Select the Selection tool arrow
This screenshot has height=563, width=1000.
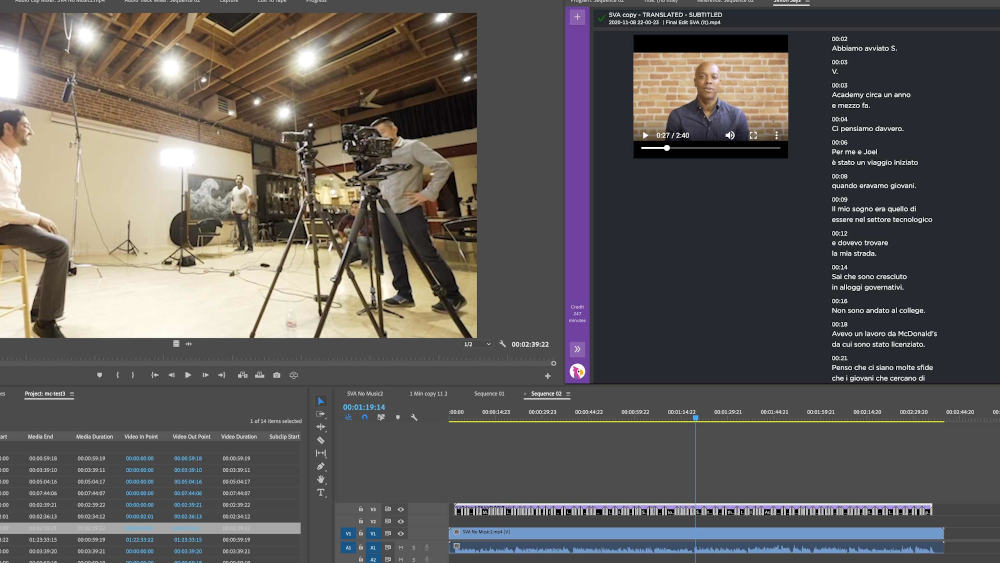click(x=321, y=401)
